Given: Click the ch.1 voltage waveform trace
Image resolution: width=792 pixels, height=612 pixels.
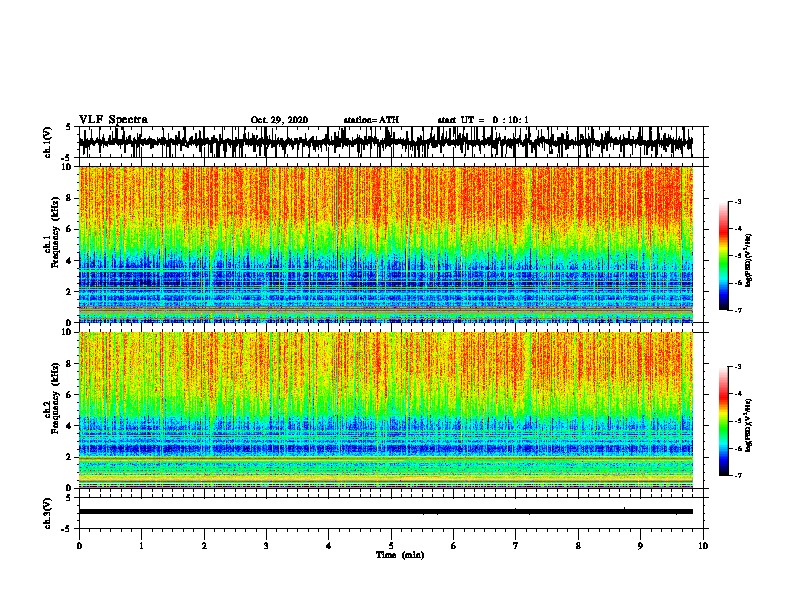Looking at the screenshot, I should 386,142.
